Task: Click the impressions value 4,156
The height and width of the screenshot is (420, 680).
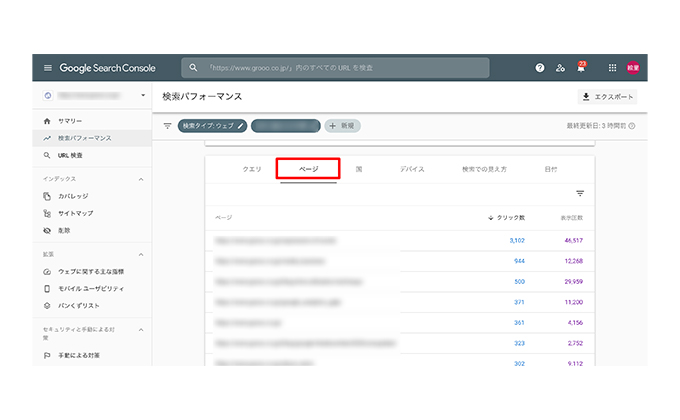Action: 575,323
